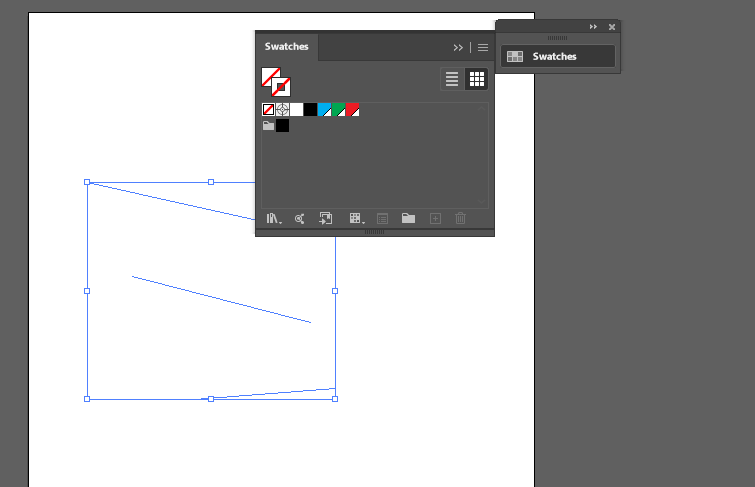The height and width of the screenshot is (487, 755).
Task: Choose the red swatch
Action: (x=352, y=110)
